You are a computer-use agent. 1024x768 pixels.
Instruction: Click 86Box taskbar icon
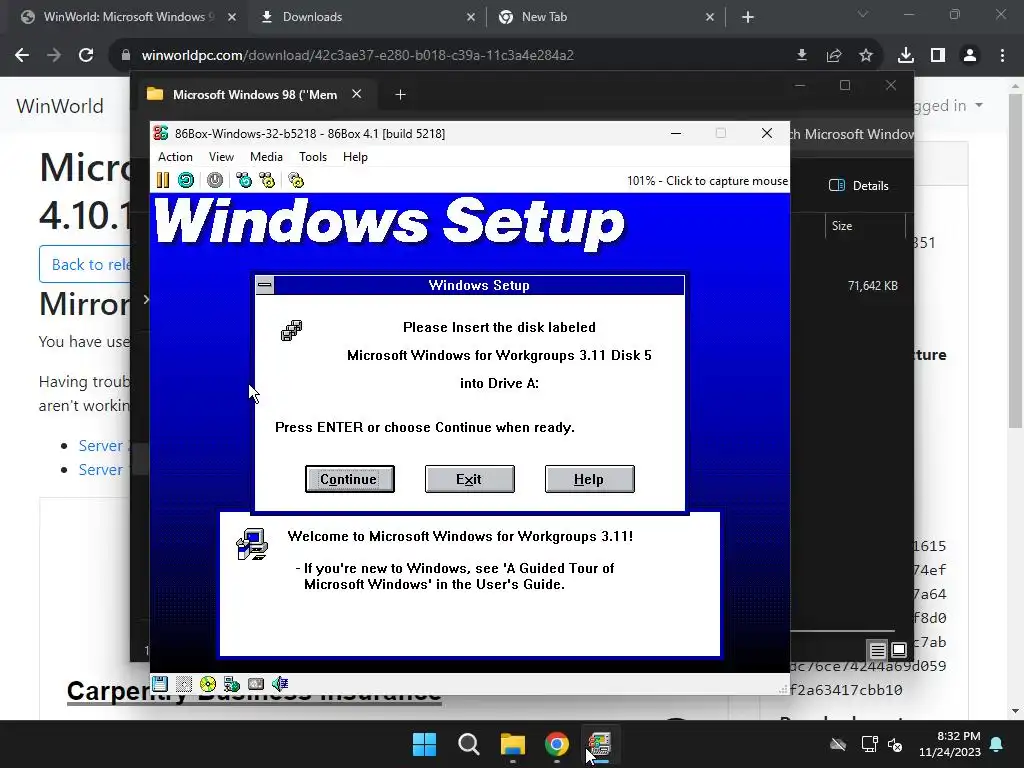(600, 744)
